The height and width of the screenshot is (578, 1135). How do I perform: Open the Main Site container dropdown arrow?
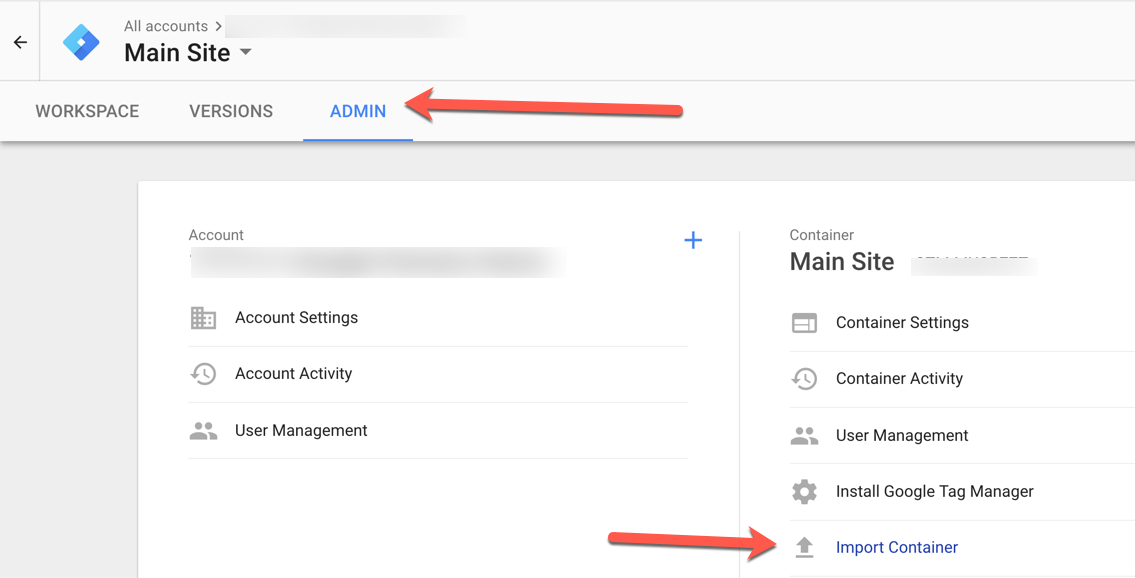coord(245,52)
